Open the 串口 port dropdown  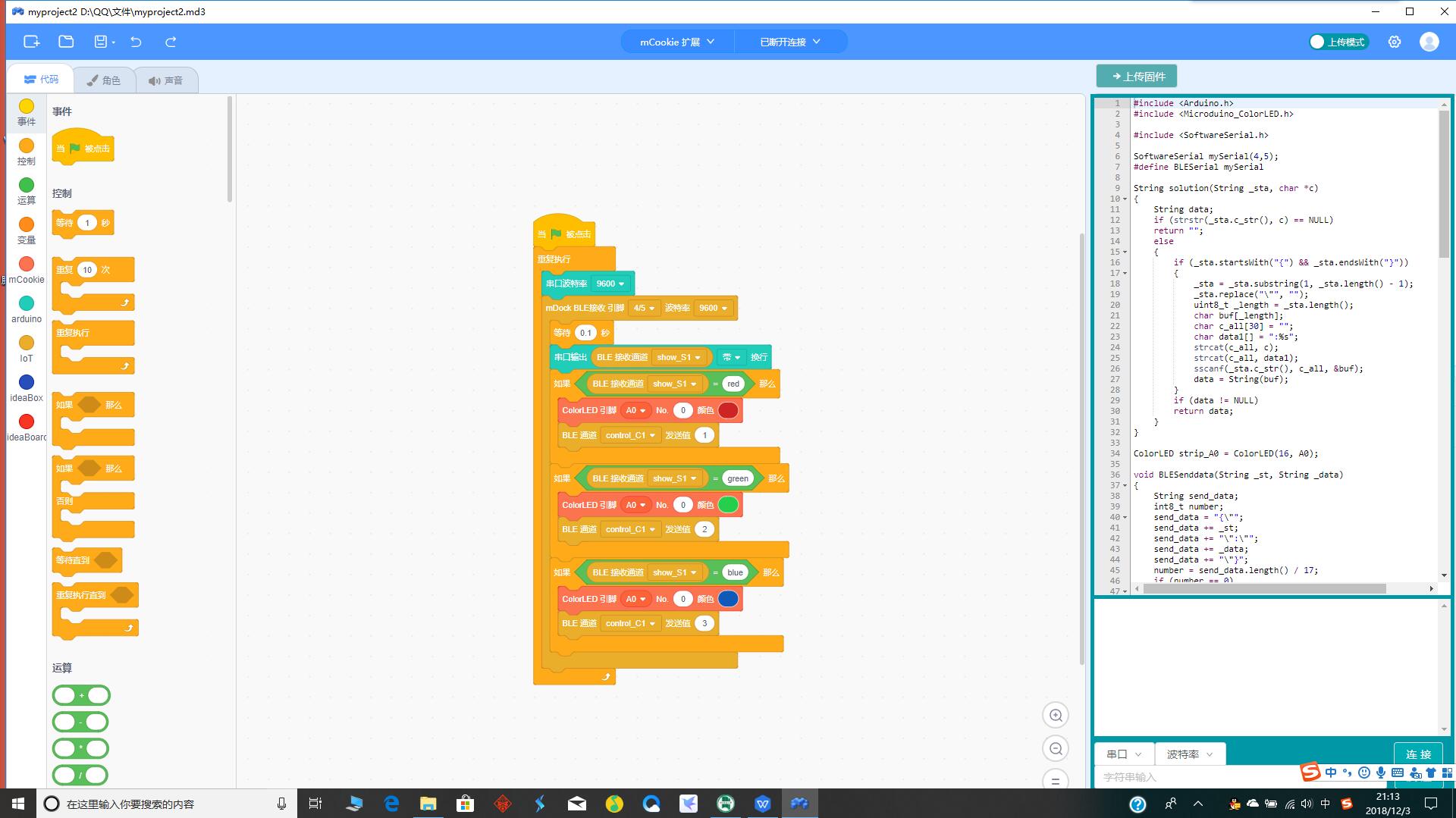tap(1123, 754)
